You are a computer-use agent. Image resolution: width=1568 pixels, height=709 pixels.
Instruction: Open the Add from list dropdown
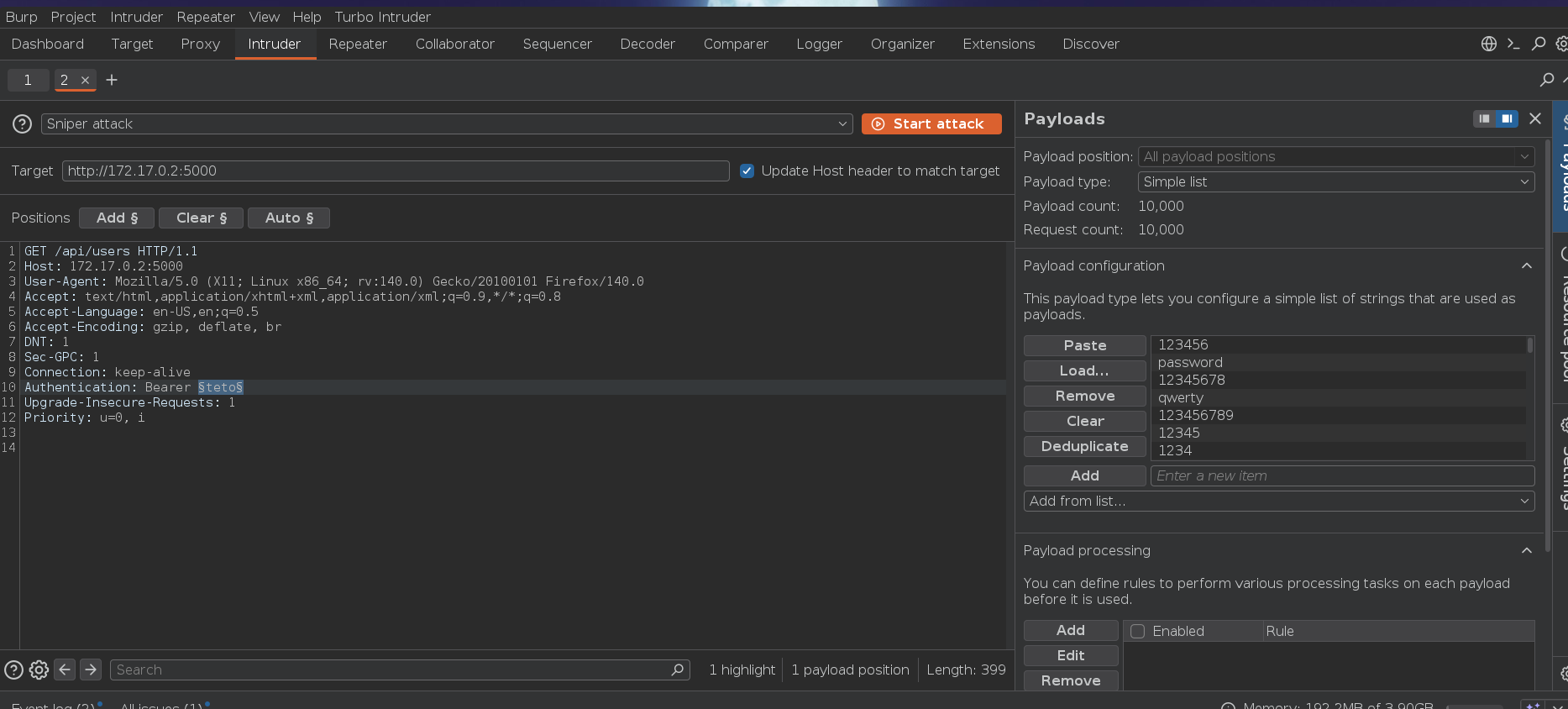coord(1279,501)
